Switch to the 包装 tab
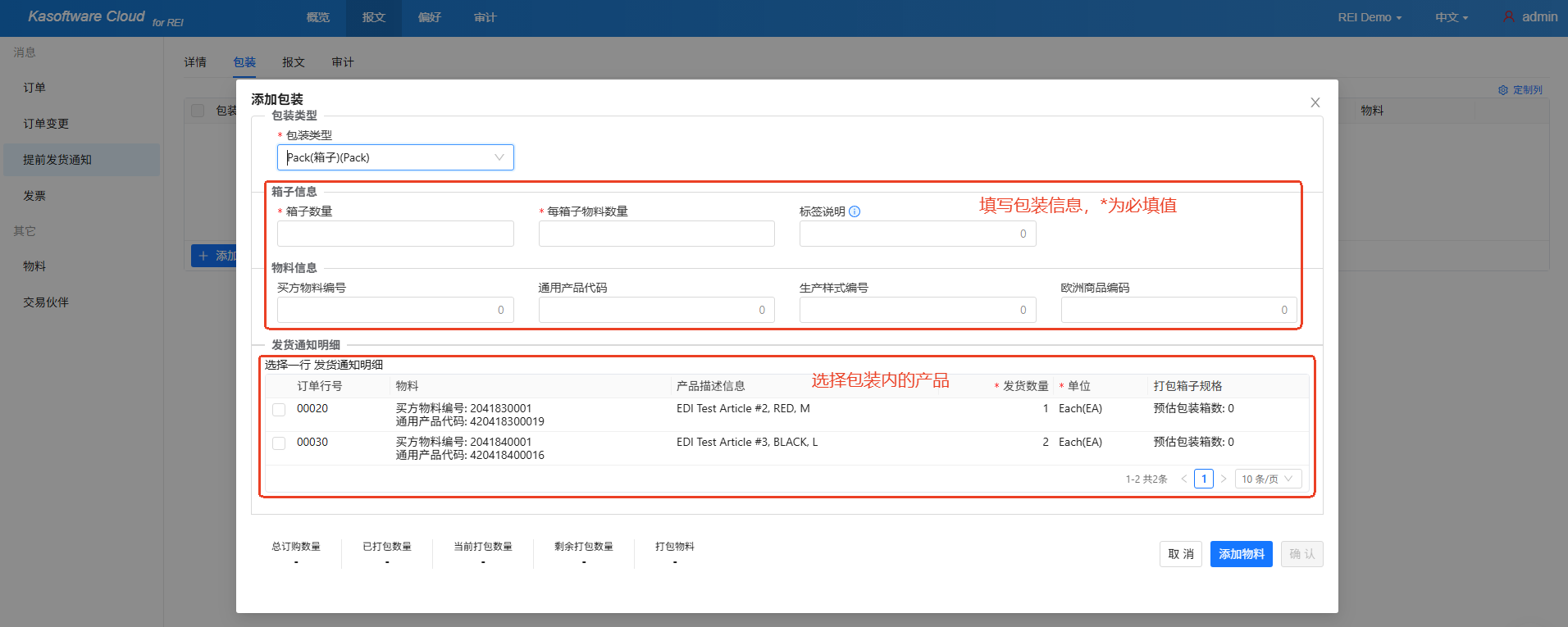Viewport: 1568px width, 627px height. pos(244,62)
